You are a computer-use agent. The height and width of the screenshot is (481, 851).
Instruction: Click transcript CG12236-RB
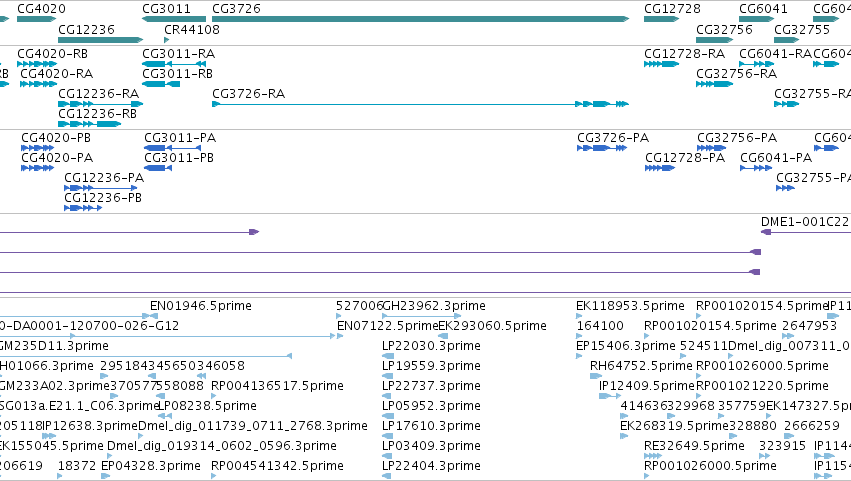click(x=90, y=124)
